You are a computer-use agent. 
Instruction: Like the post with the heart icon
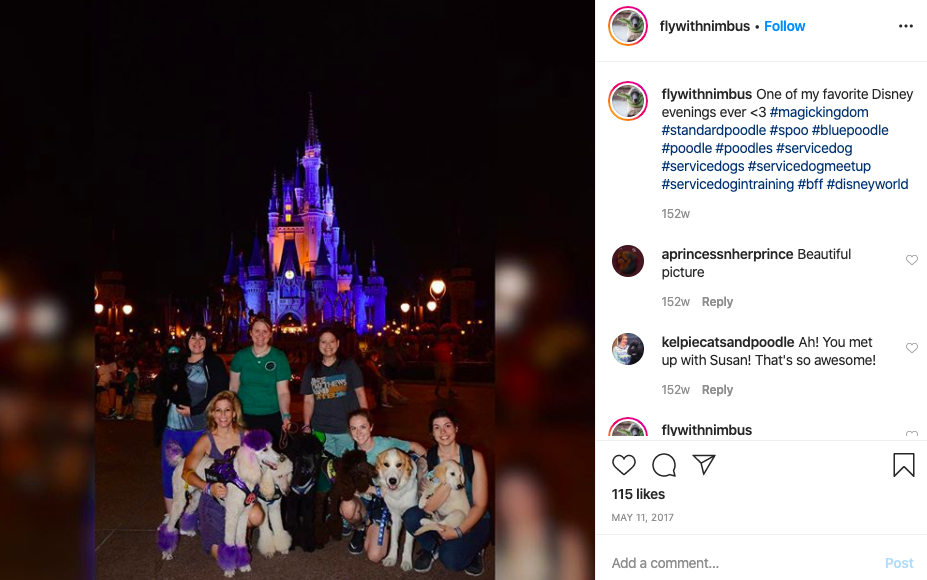624,465
